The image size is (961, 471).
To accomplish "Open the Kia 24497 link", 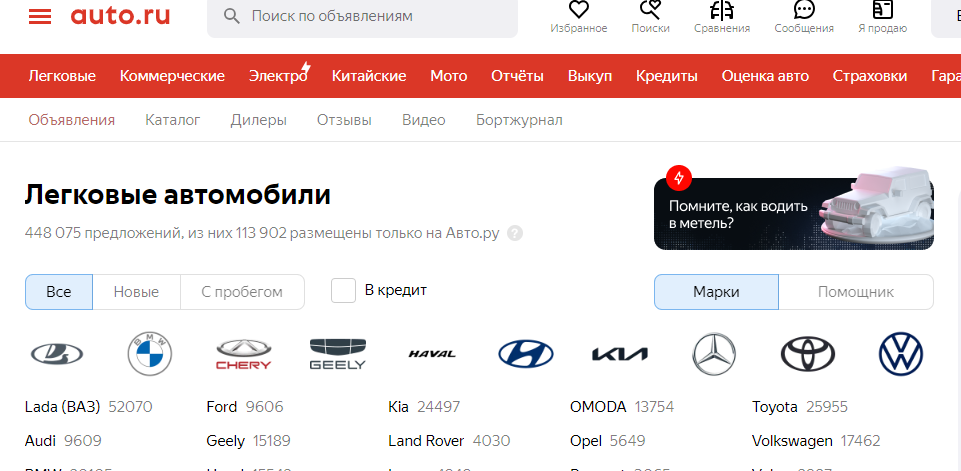I will [x=424, y=407].
